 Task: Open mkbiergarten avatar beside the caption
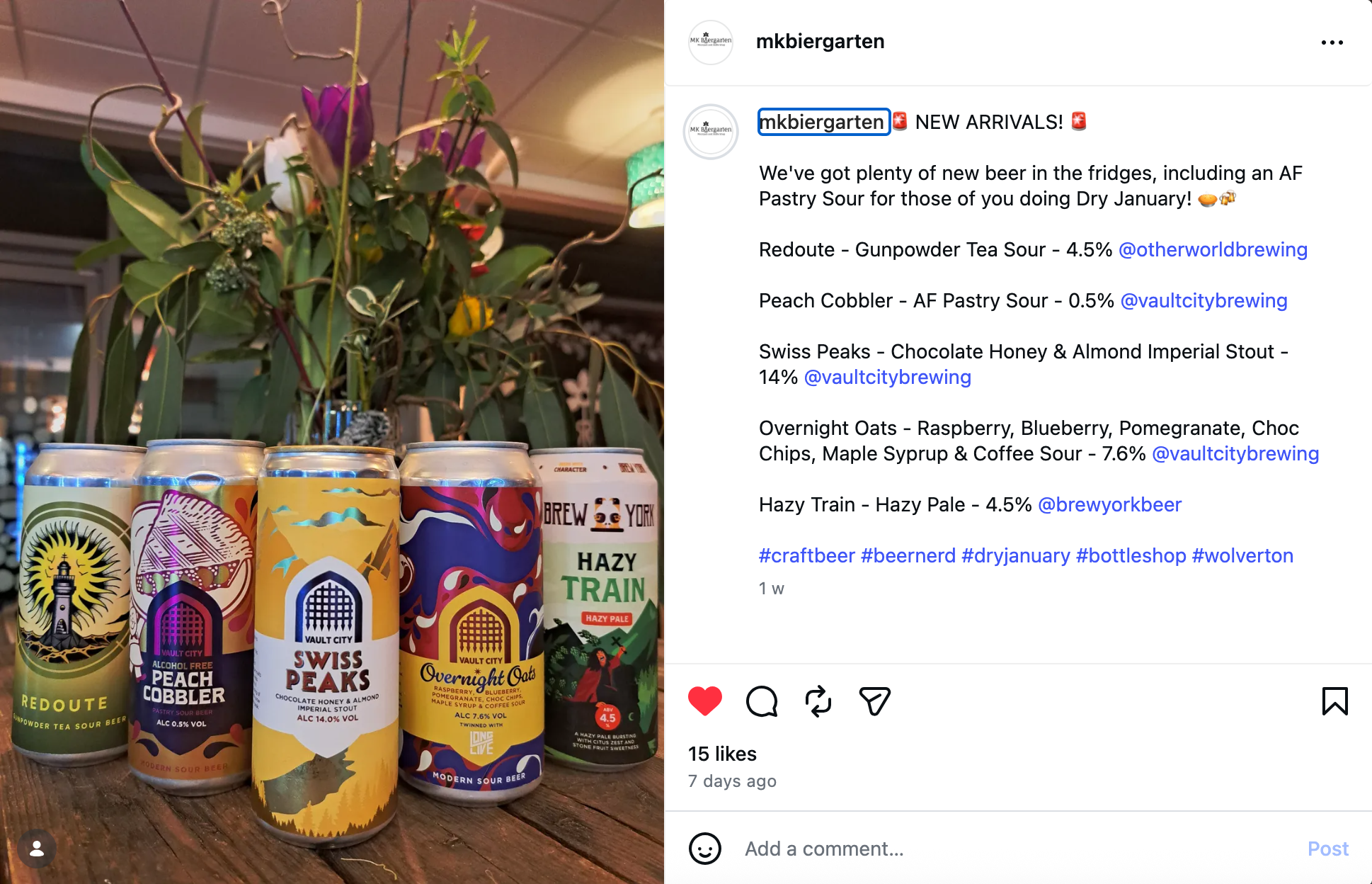point(710,132)
